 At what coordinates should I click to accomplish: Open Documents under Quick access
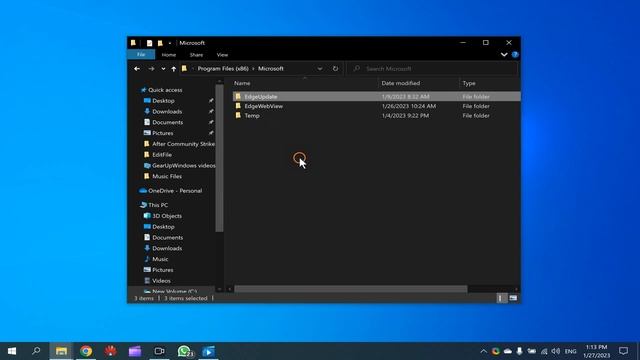pyautogui.click(x=167, y=122)
